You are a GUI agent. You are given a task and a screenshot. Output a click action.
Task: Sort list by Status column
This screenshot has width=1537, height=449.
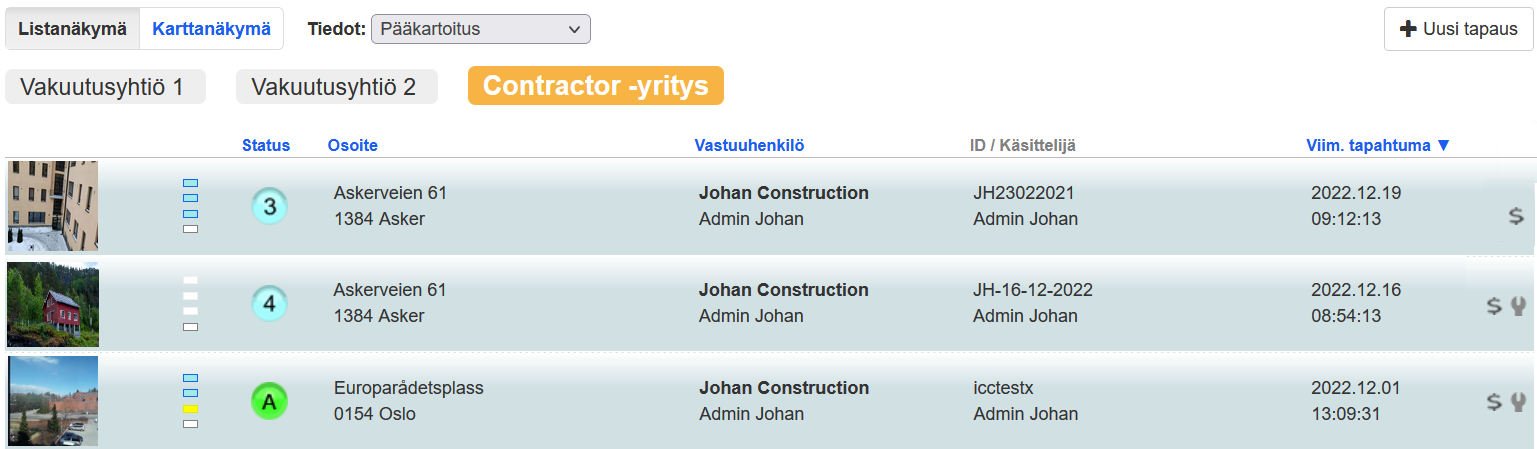[x=266, y=146]
